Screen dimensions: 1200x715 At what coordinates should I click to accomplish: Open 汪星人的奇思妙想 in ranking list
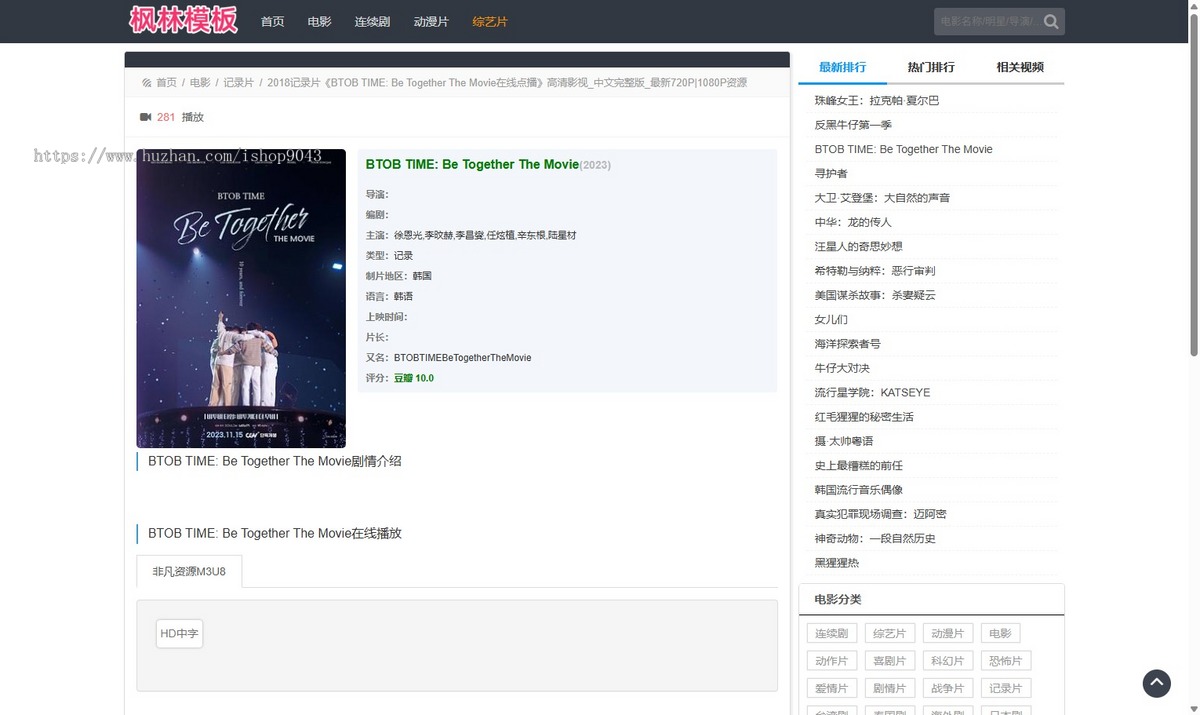[x=859, y=246]
